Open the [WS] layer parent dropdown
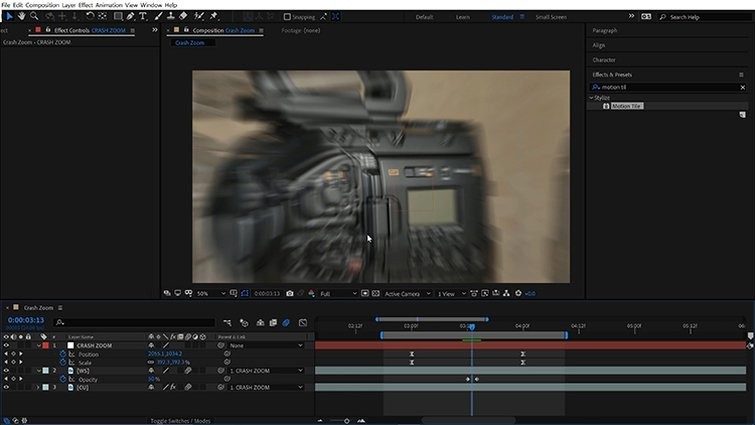The height and width of the screenshot is (425, 755). [x=266, y=371]
